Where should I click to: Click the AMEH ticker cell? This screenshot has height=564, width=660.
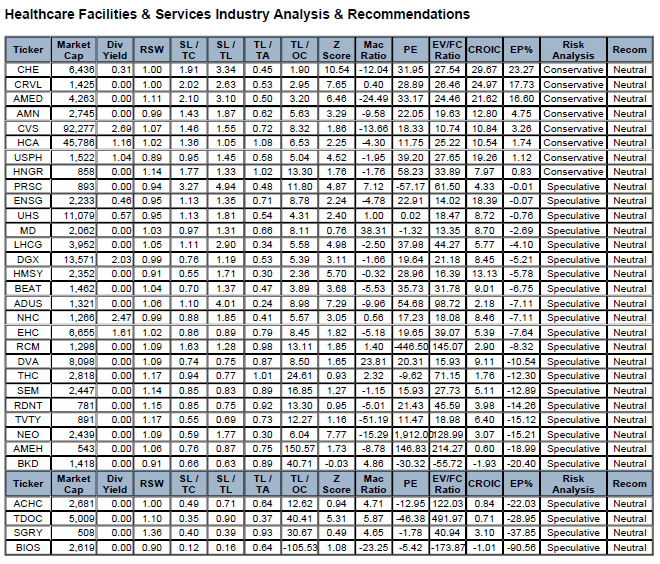pyautogui.click(x=28, y=449)
